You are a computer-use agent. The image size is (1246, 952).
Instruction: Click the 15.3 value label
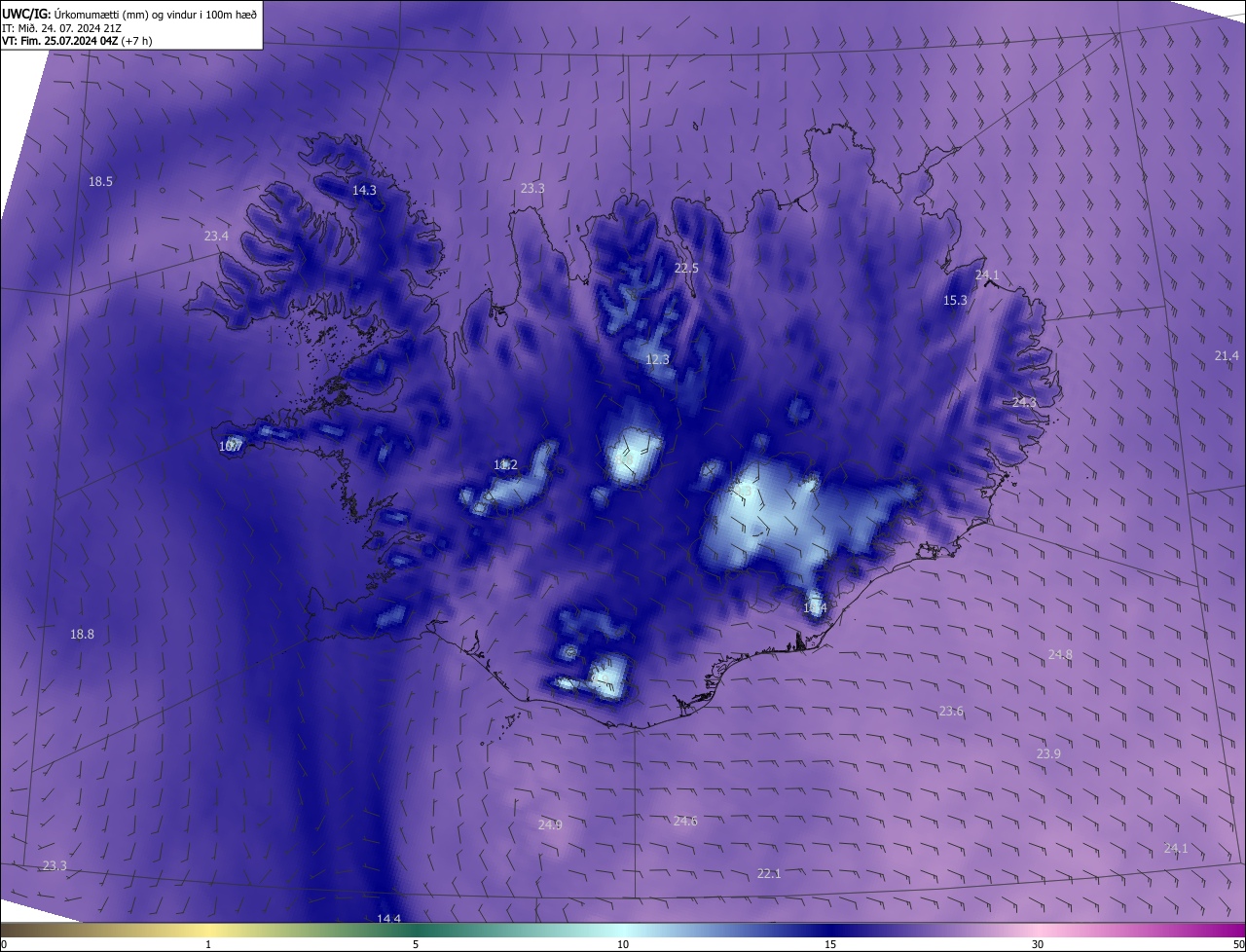pyautogui.click(x=955, y=301)
